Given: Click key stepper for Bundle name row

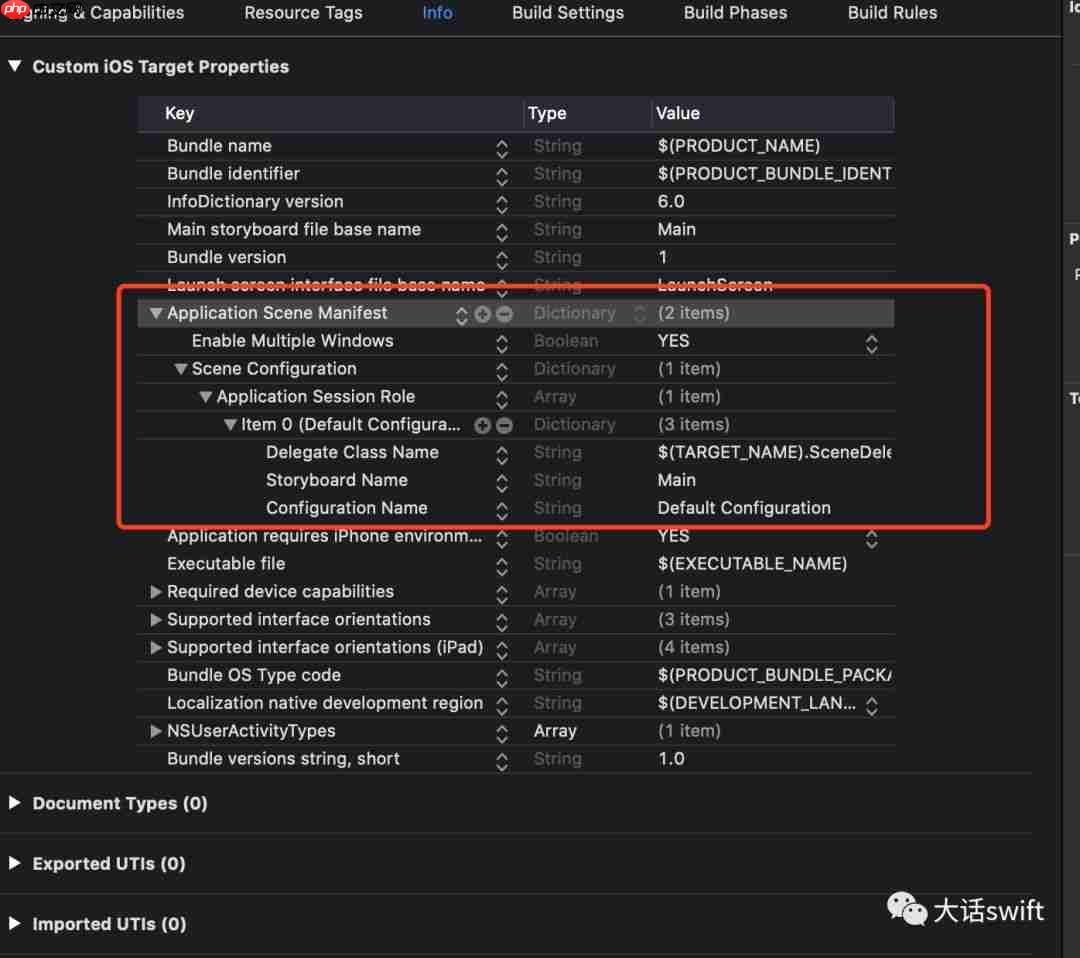Looking at the screenshot, I should click(x=502, y=147).
